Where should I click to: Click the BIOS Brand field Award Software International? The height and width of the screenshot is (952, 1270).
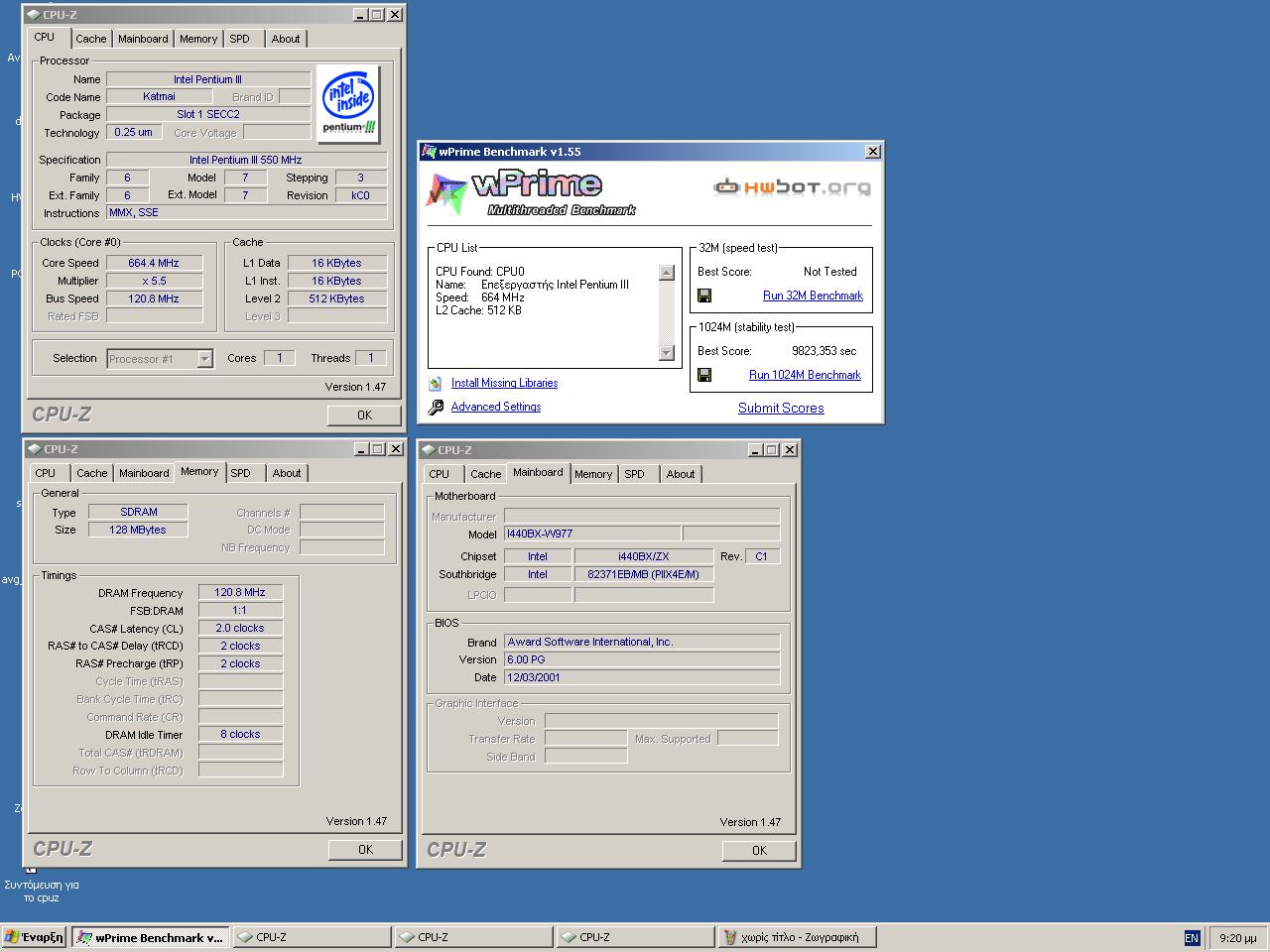pyautogui.click(x=642, y=642)
